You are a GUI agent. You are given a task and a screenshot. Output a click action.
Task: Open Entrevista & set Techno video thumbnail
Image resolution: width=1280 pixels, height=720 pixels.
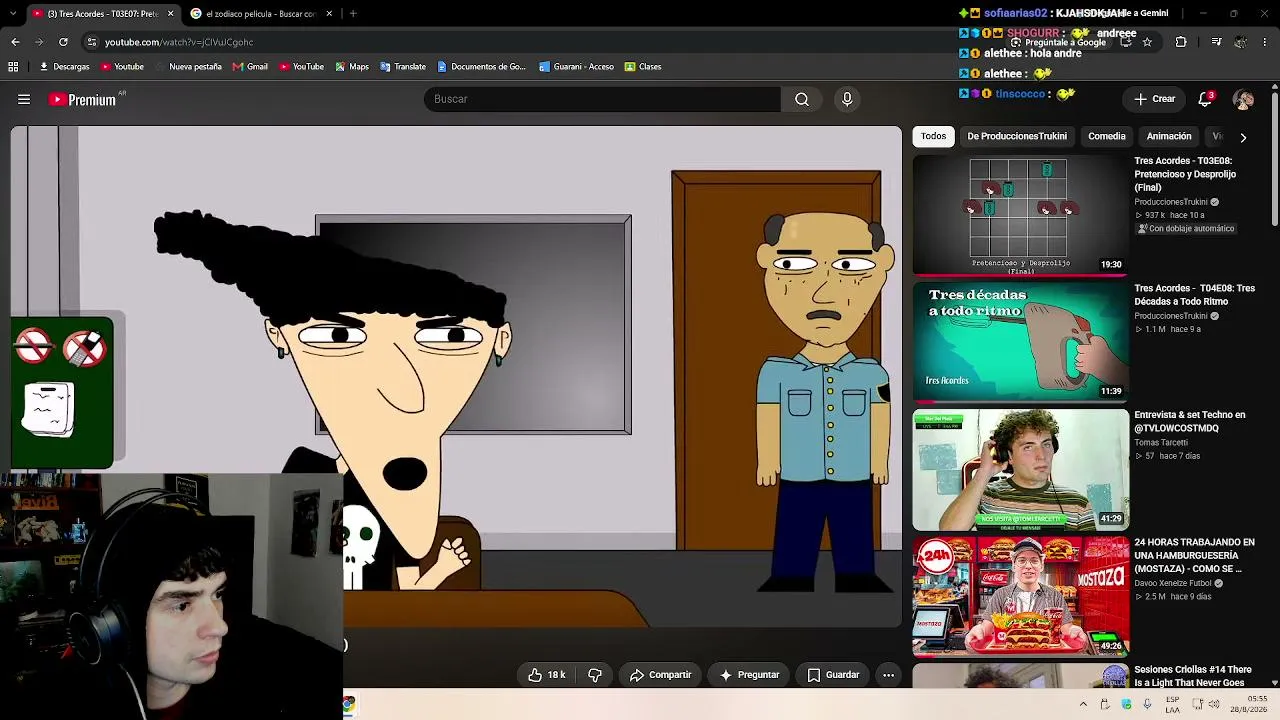(x=1020, y=469)
